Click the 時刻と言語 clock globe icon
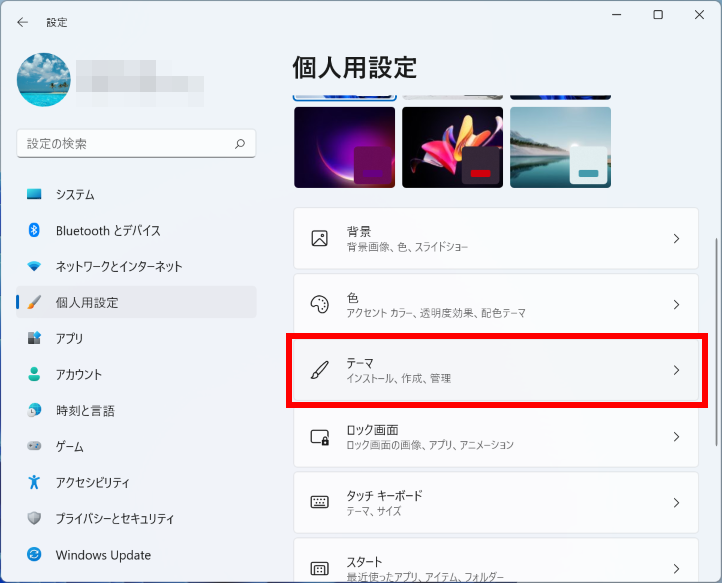This screenshot has height=583, width=722. [x=34, y=410]
